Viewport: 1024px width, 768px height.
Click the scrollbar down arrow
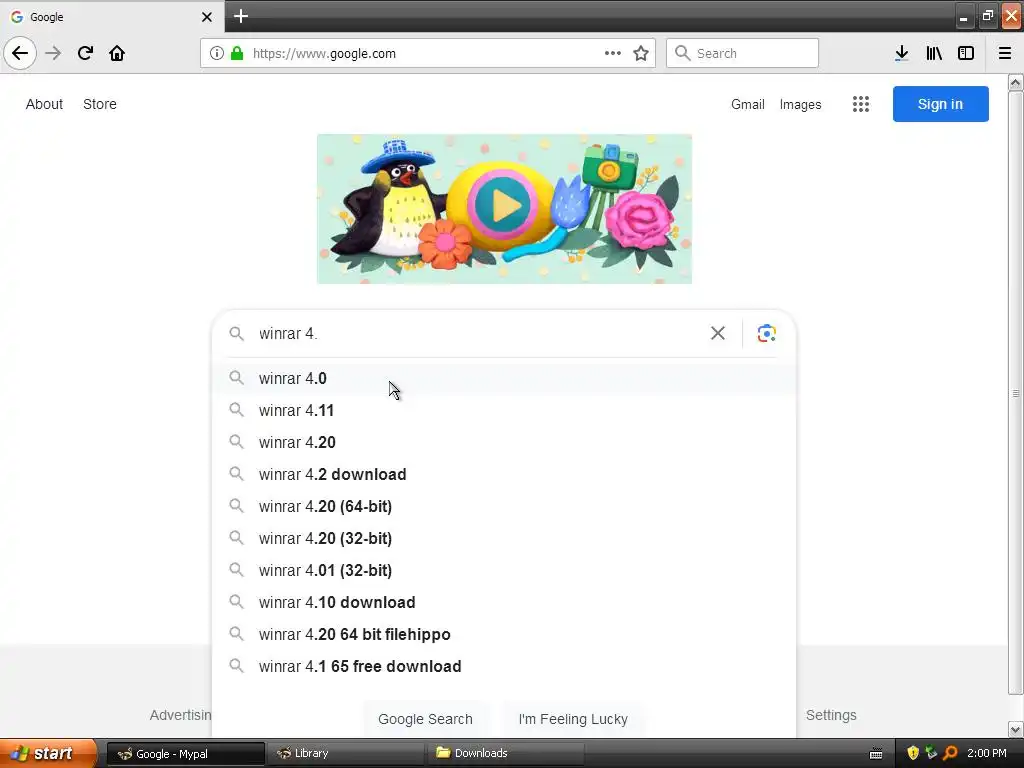click(1016, 729)
